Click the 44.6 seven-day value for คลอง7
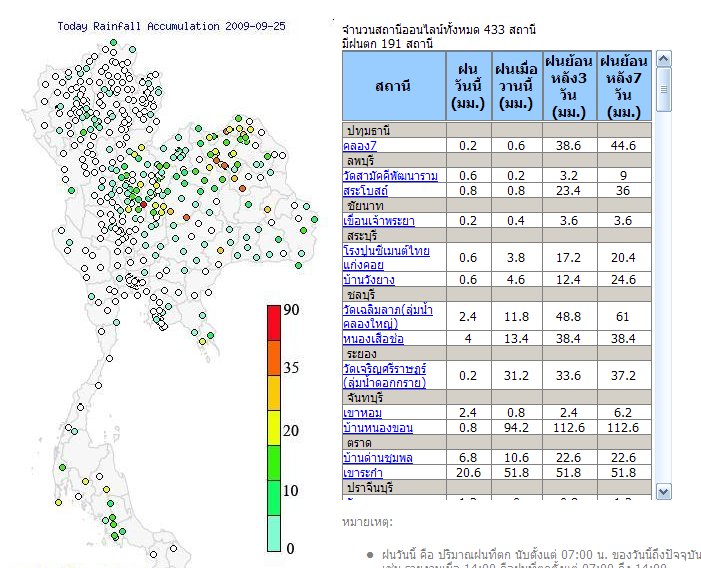Screen dimensions: 701x568 pos(623,146)
